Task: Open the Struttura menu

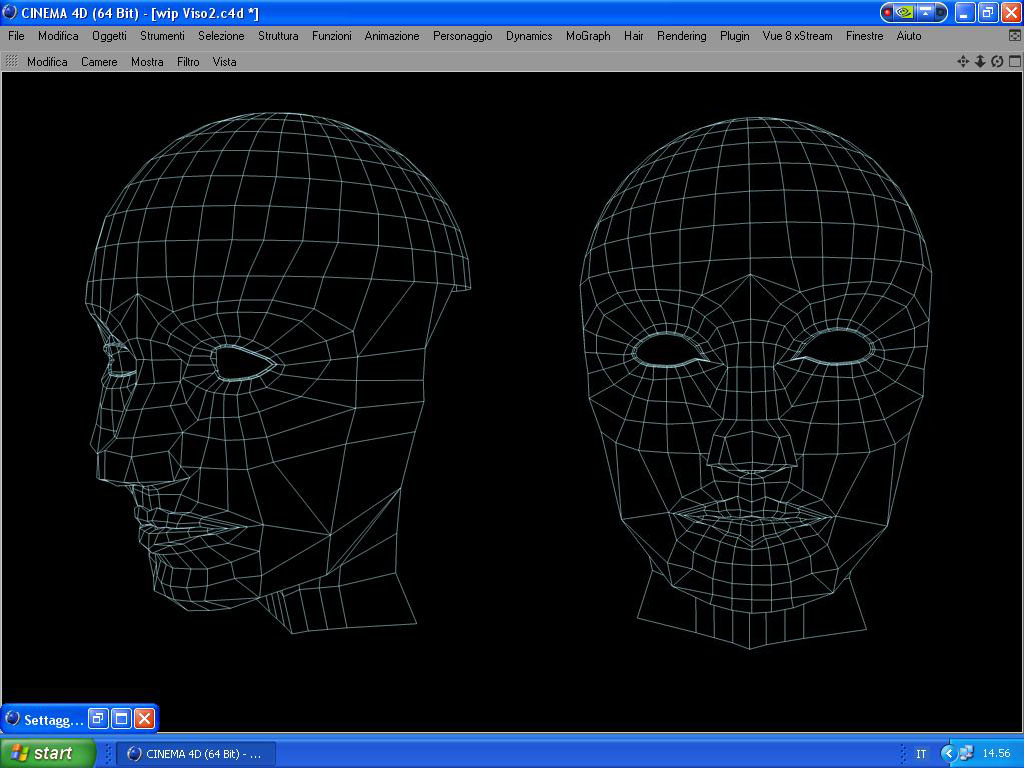Action: click(278, 36)
